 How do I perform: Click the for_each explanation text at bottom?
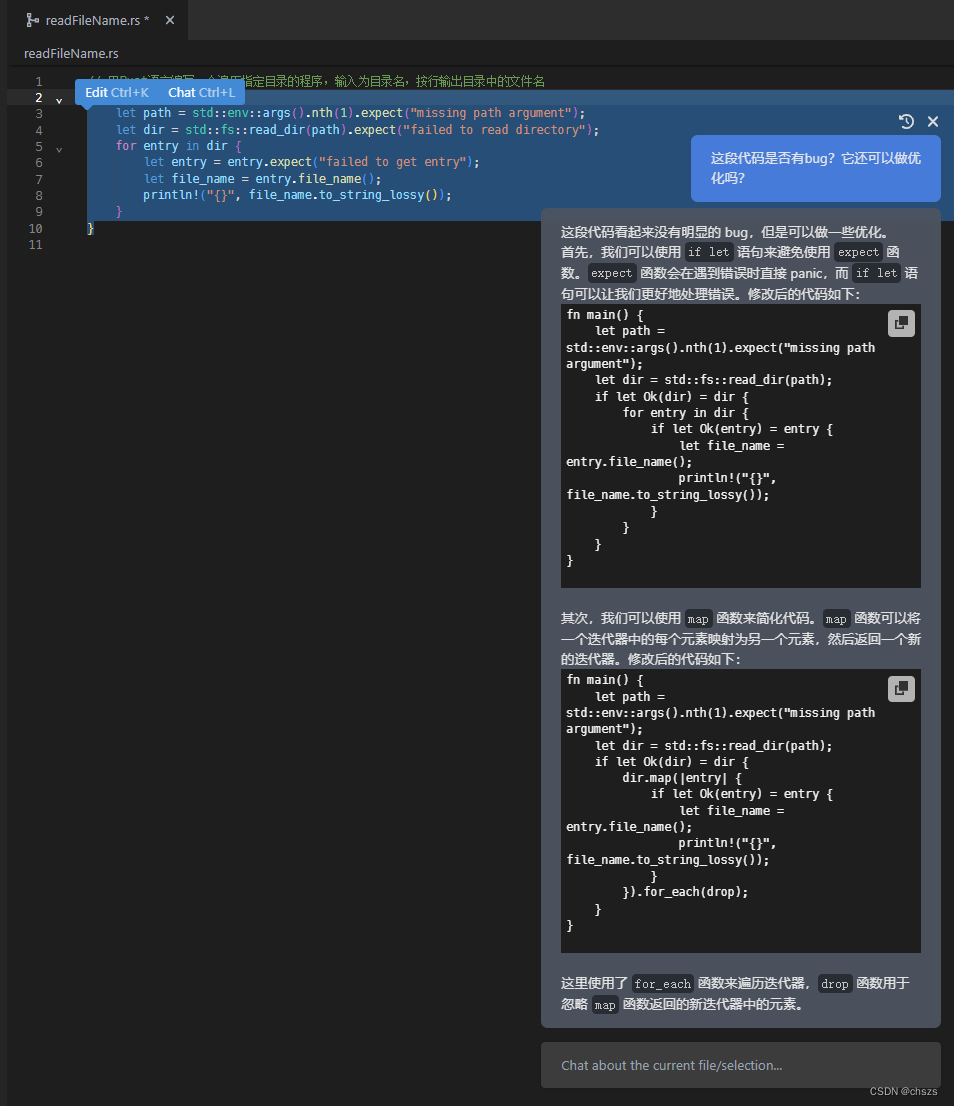(735, 993)
